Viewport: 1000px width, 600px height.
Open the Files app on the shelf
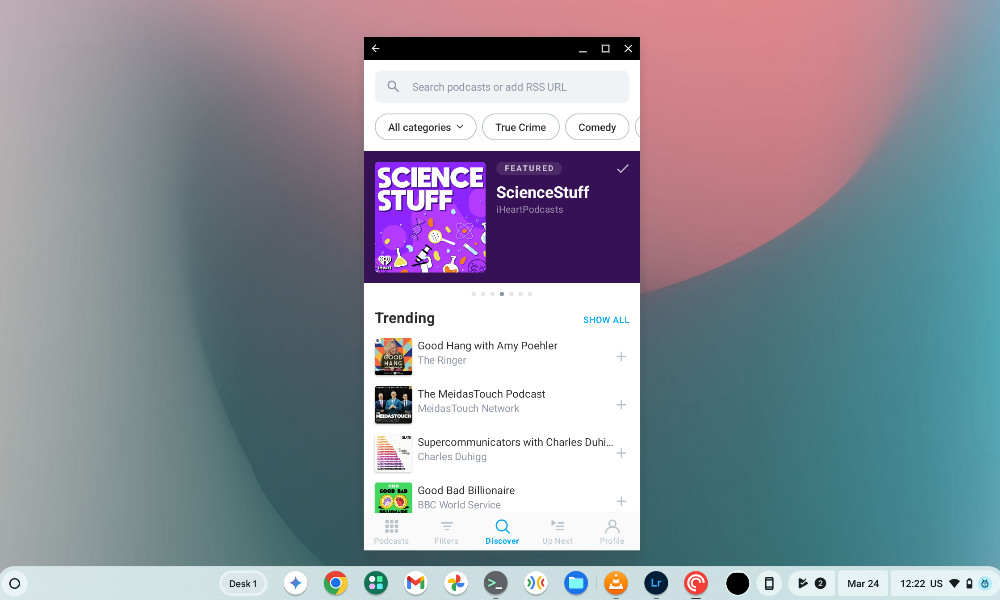click(x=575, y=583)
